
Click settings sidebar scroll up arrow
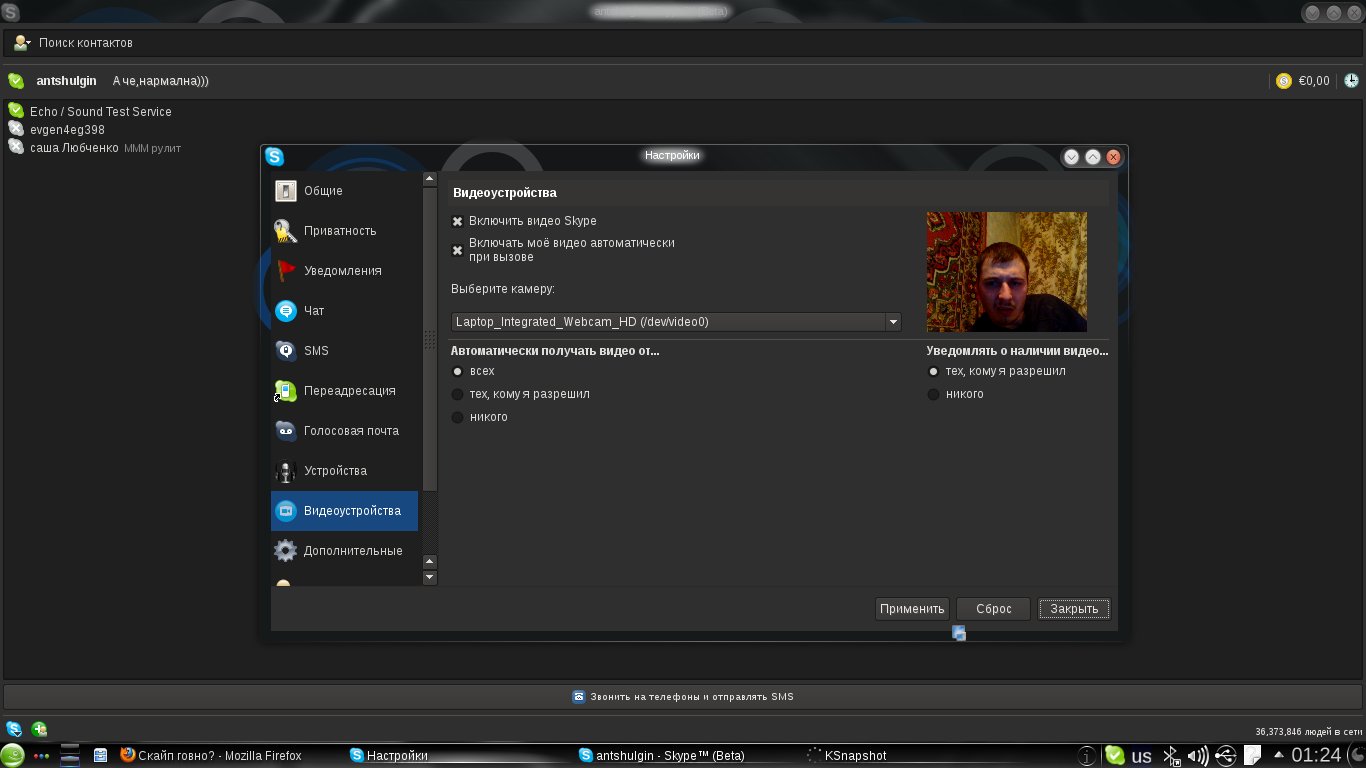coord(430,180)
